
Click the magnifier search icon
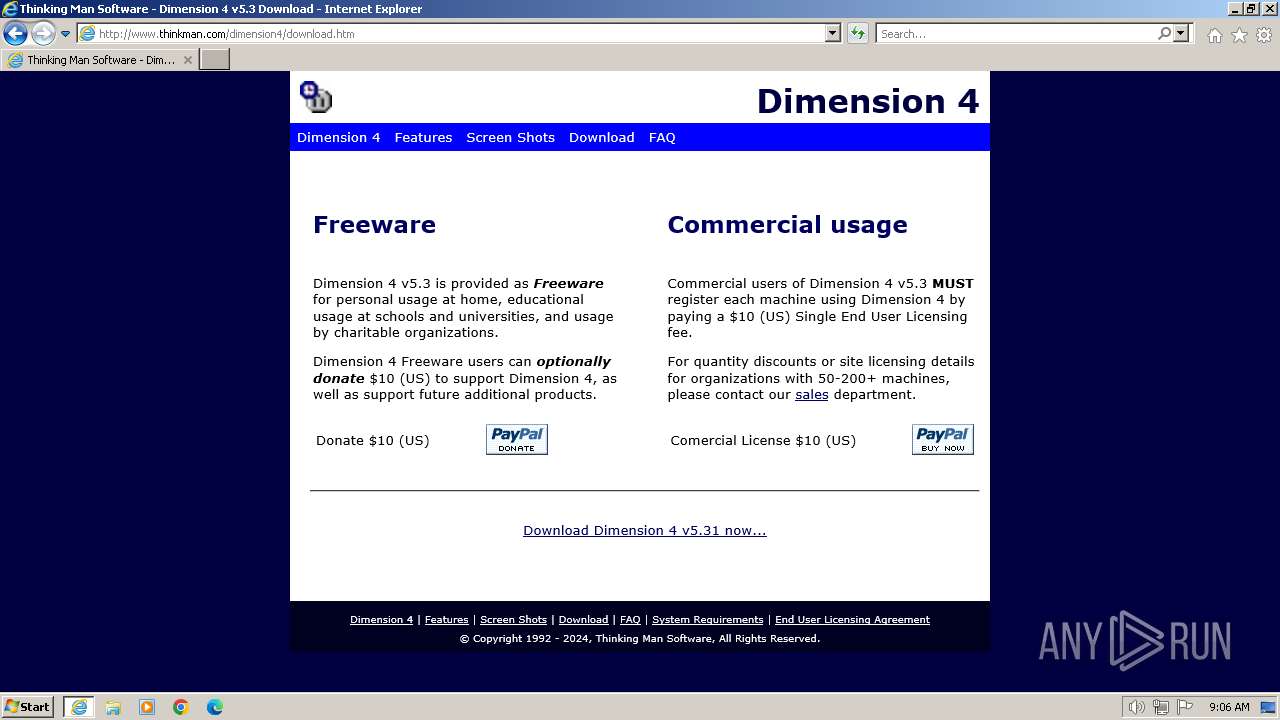point(1164,33)
